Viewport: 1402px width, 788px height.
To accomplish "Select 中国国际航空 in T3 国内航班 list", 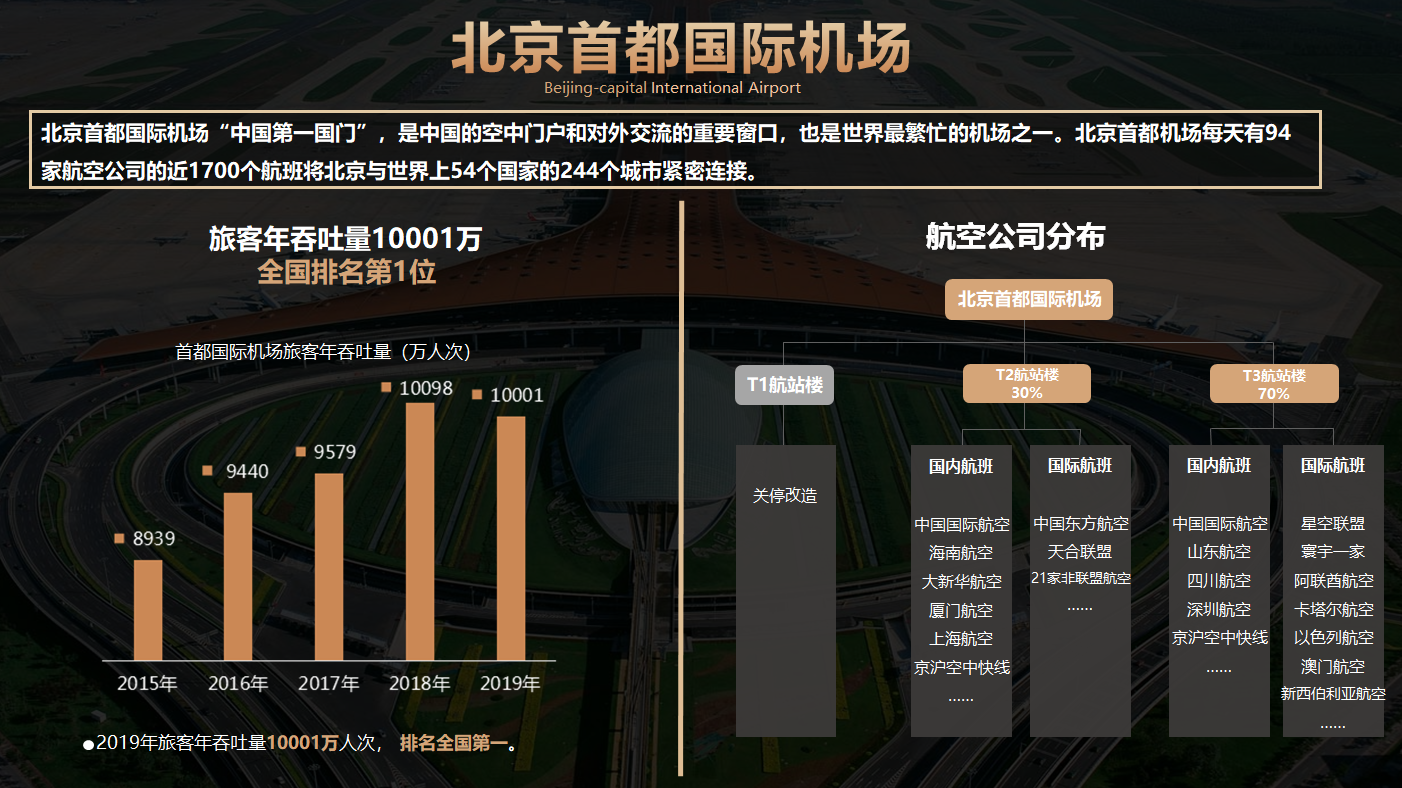I will [x=1220, y=523].
